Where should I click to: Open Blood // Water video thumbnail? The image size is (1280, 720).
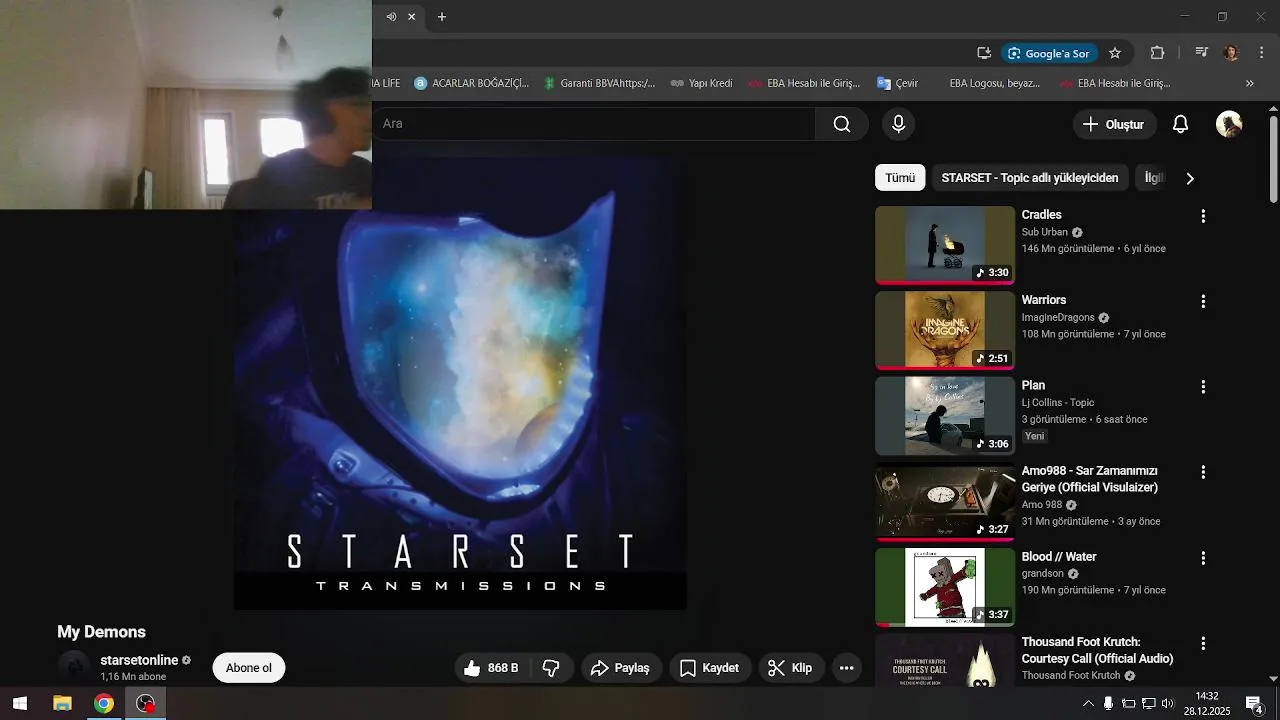[x=945, y=588]
